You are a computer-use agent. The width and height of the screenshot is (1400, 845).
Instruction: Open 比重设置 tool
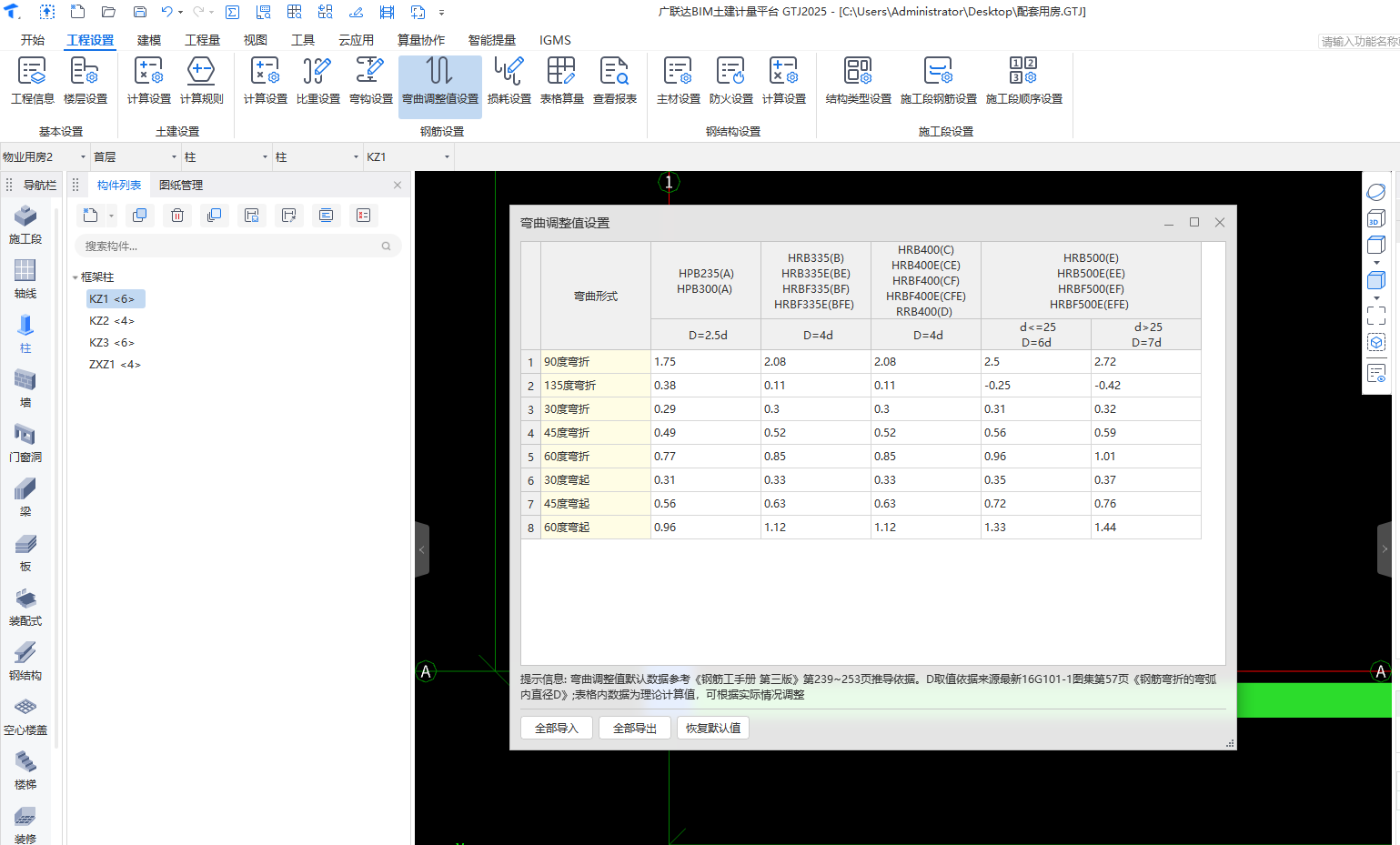(x=317, y=81)
